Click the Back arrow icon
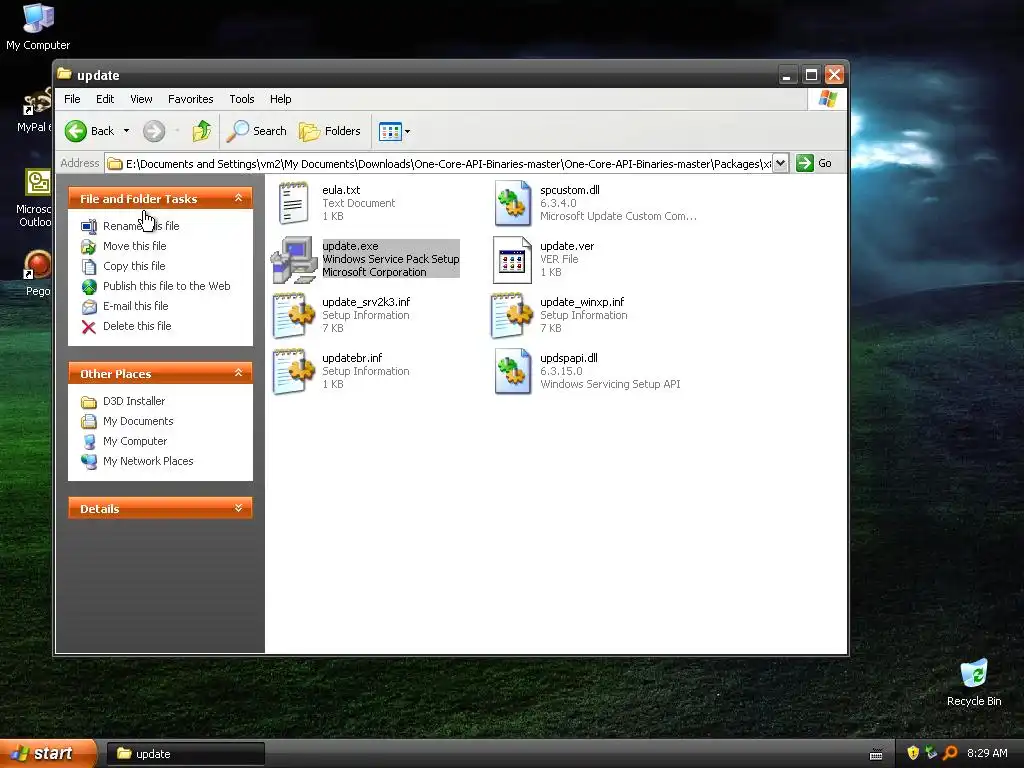 [76, 131]
